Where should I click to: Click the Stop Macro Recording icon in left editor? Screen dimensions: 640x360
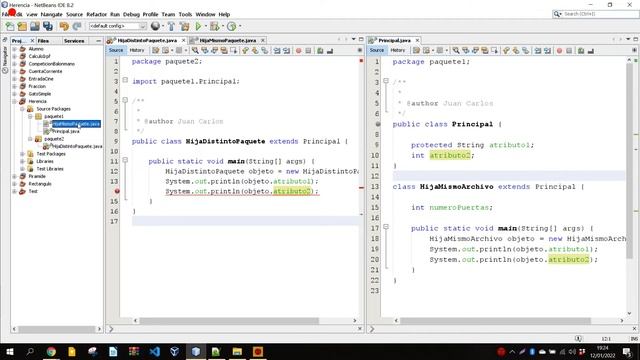coord(308,51)
